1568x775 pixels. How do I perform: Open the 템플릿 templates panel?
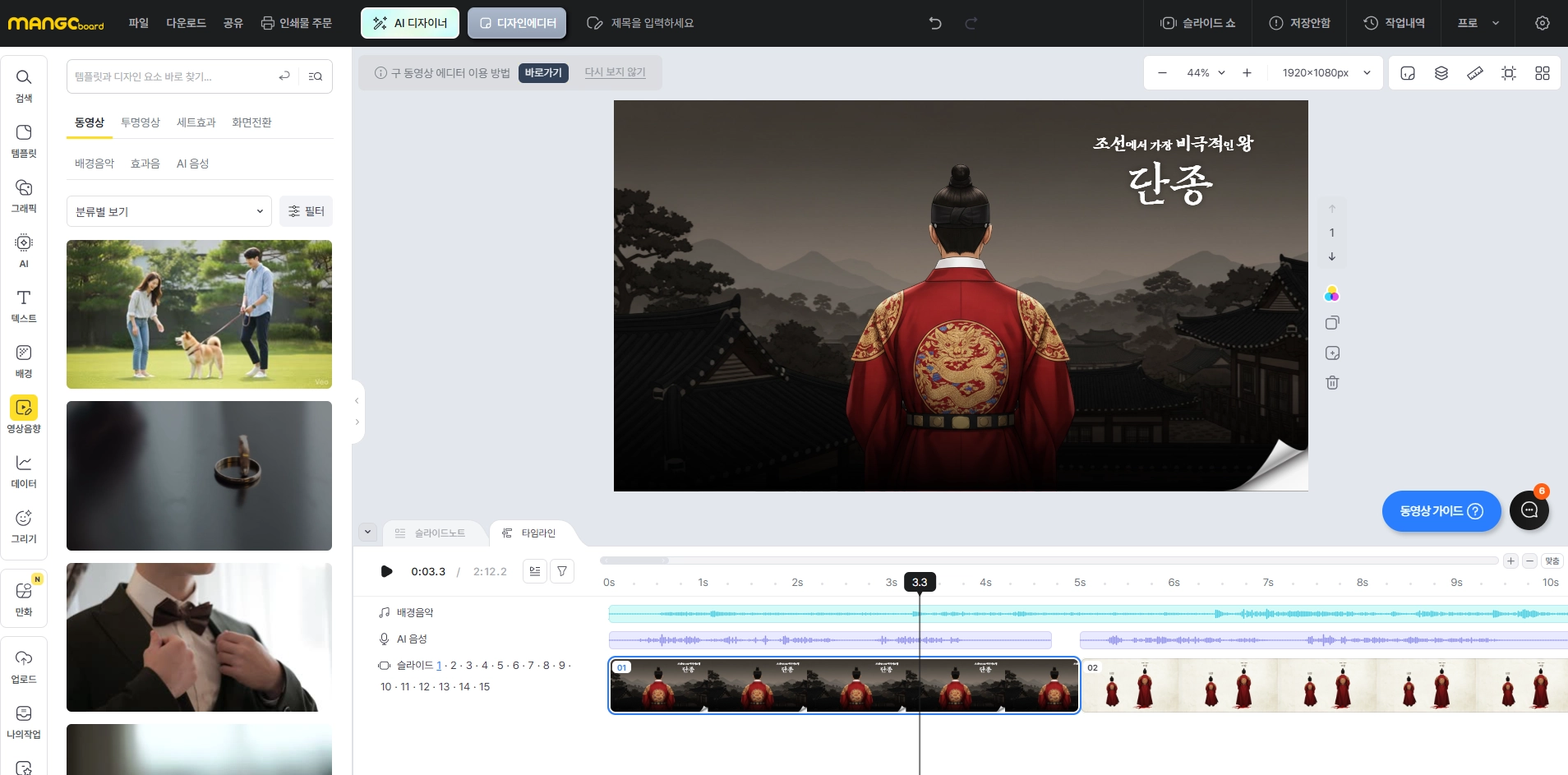(x=24, y=141)
